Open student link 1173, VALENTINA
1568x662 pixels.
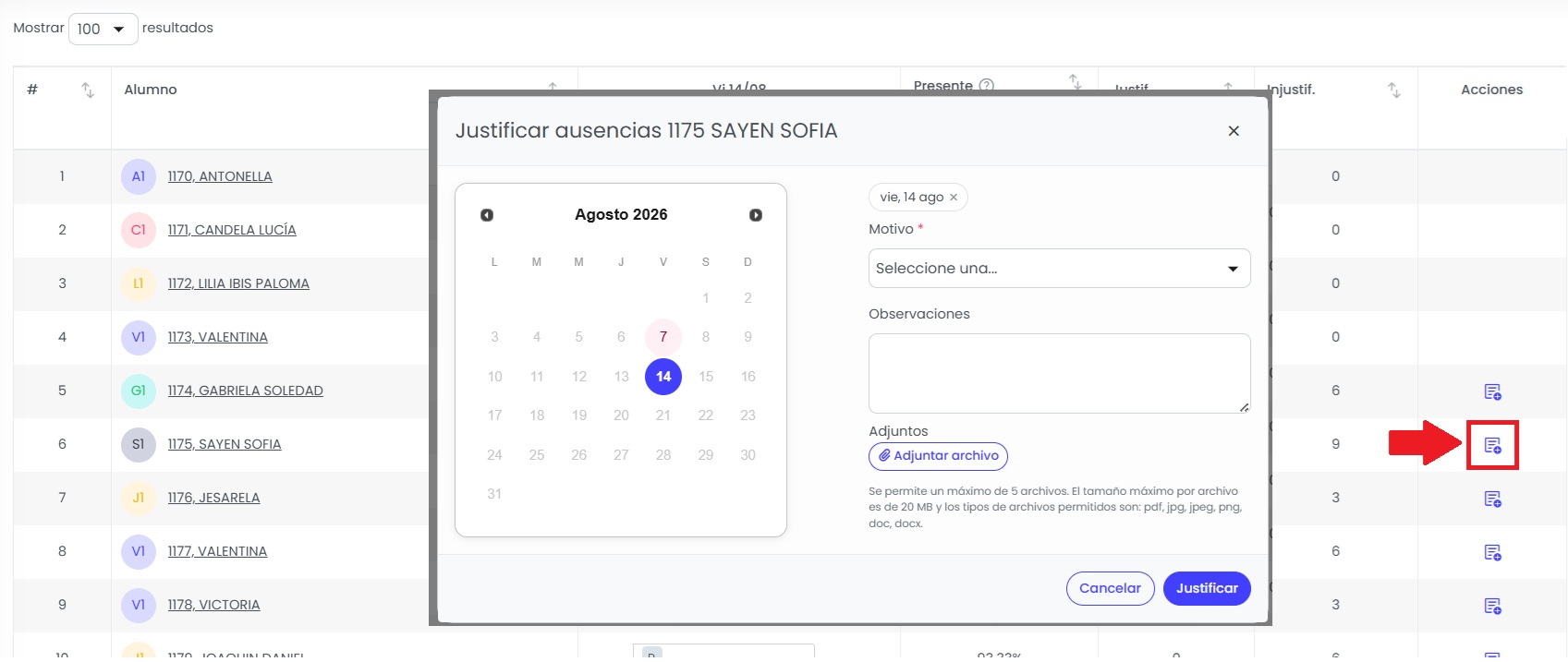(218, 337)
